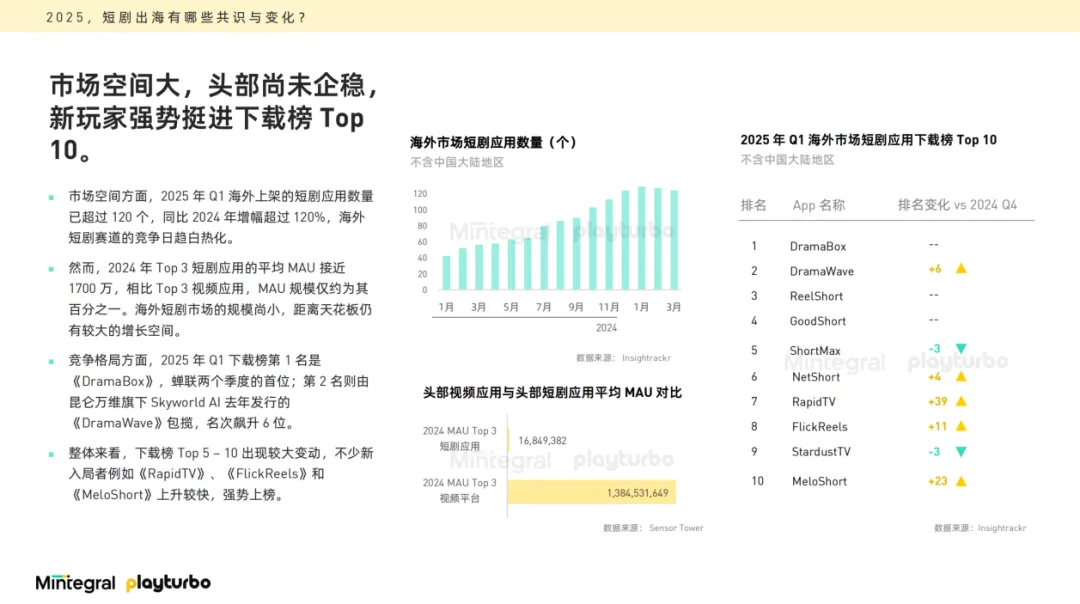Click the bullet paragraph starting 市场空间方面

click(220, 217)
